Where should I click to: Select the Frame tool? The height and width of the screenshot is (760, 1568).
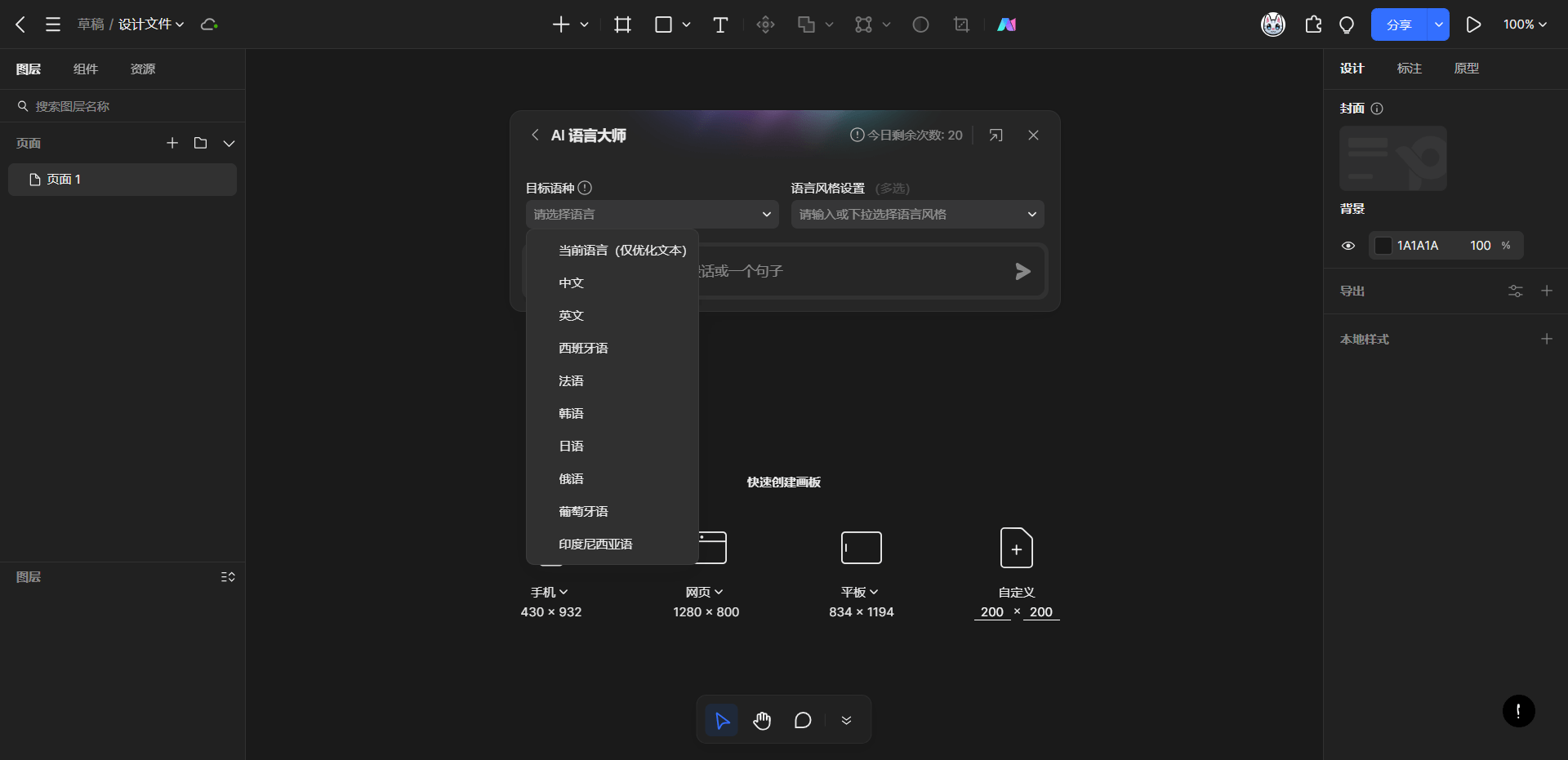pos(622,24)
